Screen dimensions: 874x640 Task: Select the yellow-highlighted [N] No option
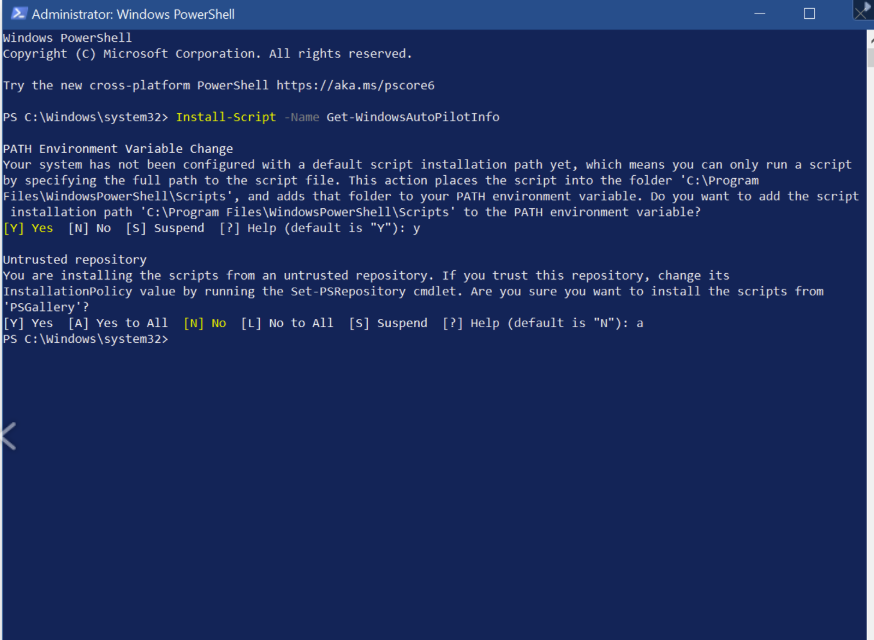[205, 323]
